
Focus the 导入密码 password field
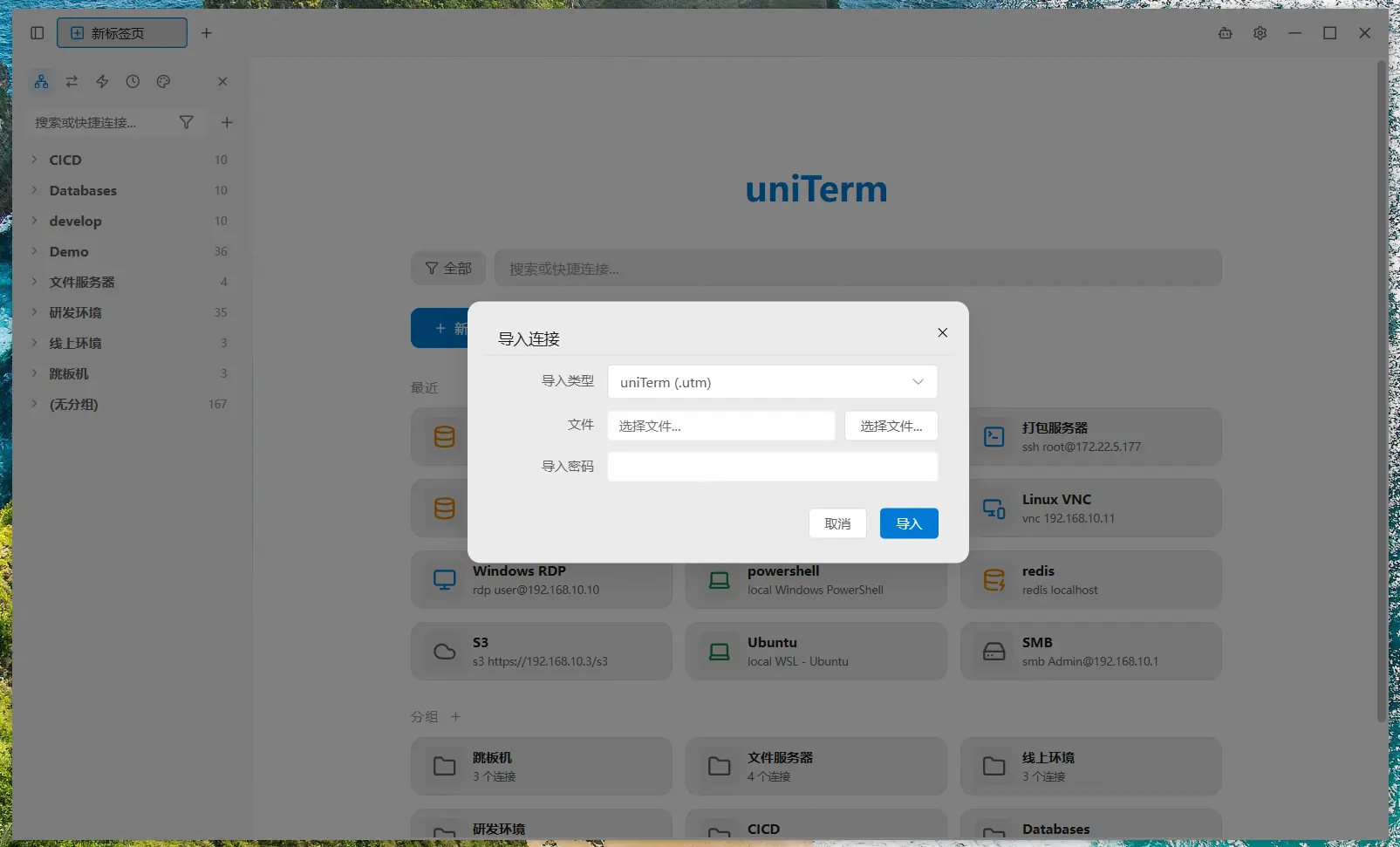coord(773,467)
